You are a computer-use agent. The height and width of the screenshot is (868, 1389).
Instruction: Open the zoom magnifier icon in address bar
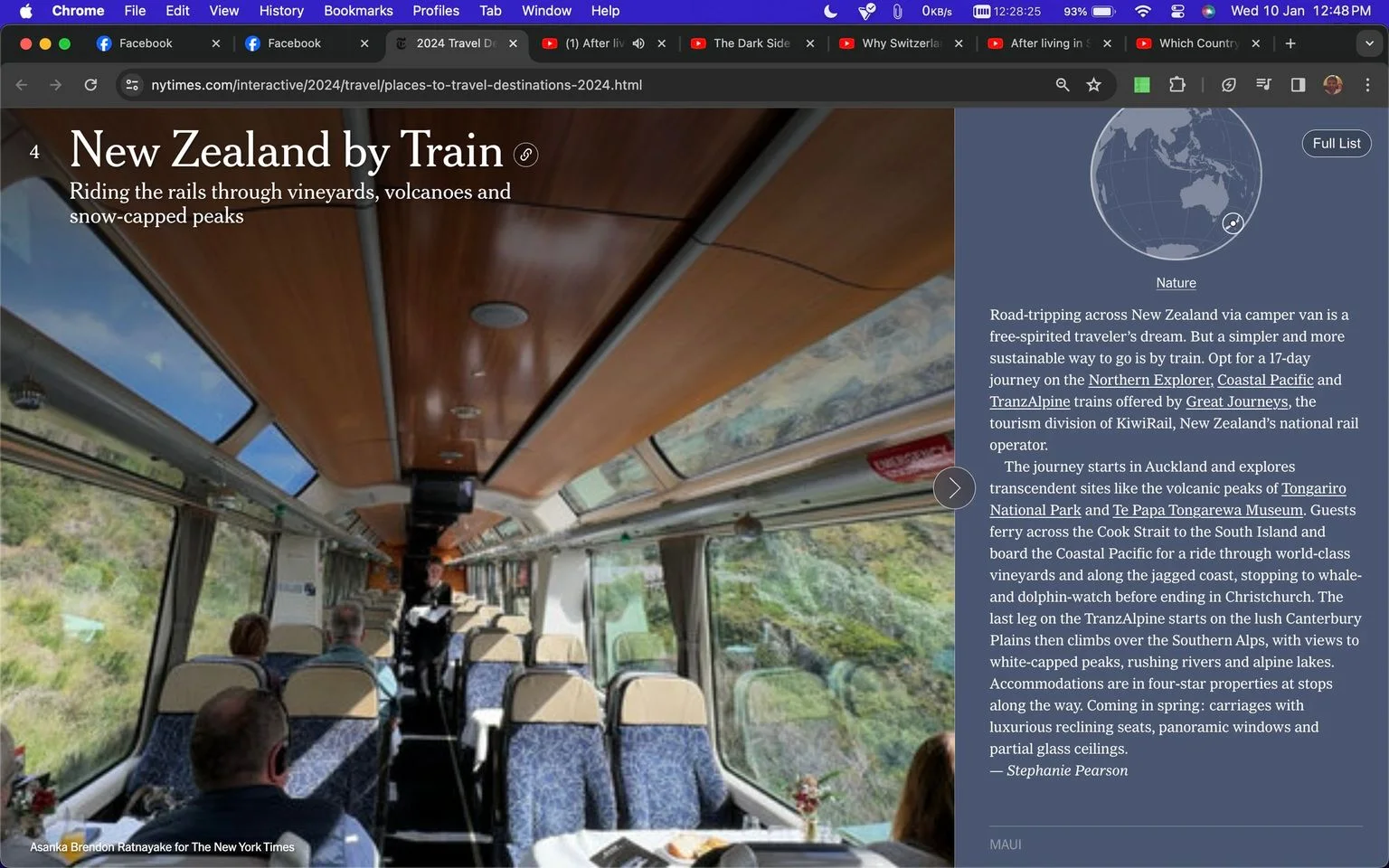[1063, 85]
